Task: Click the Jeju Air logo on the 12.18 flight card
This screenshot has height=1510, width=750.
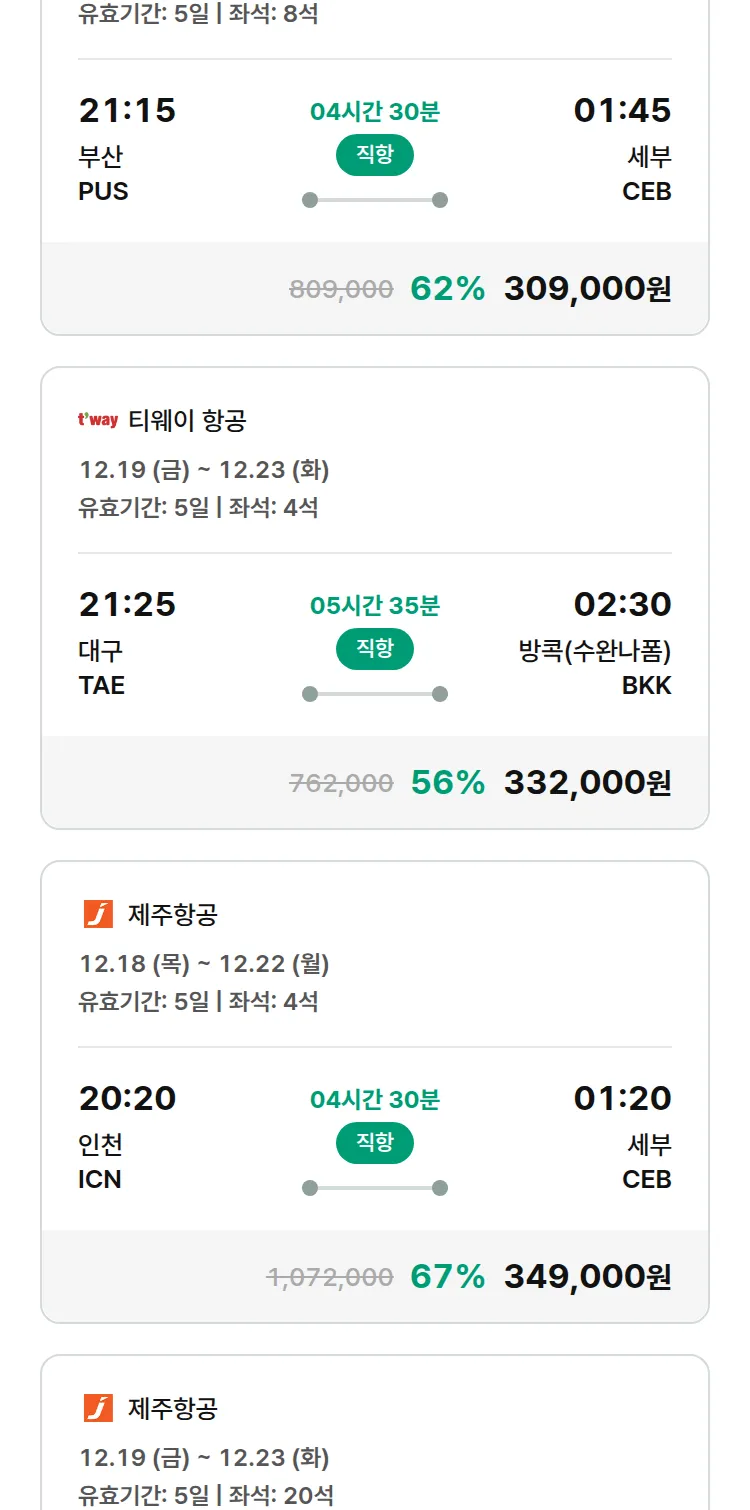Action: coord(98,914)
